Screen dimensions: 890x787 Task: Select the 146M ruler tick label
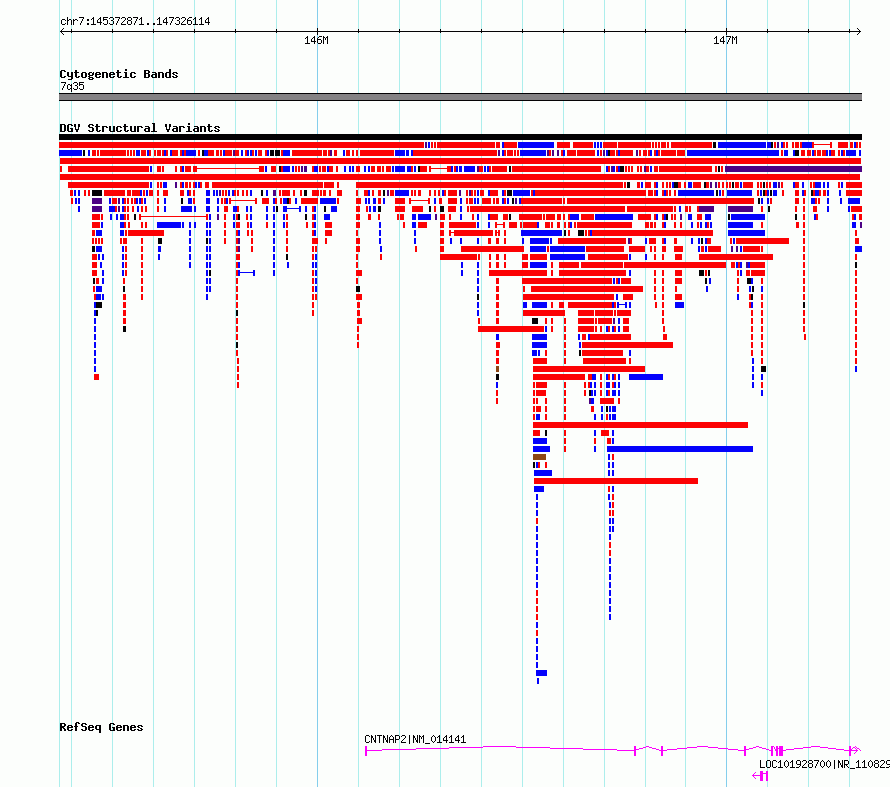click(x=316, y=40)
